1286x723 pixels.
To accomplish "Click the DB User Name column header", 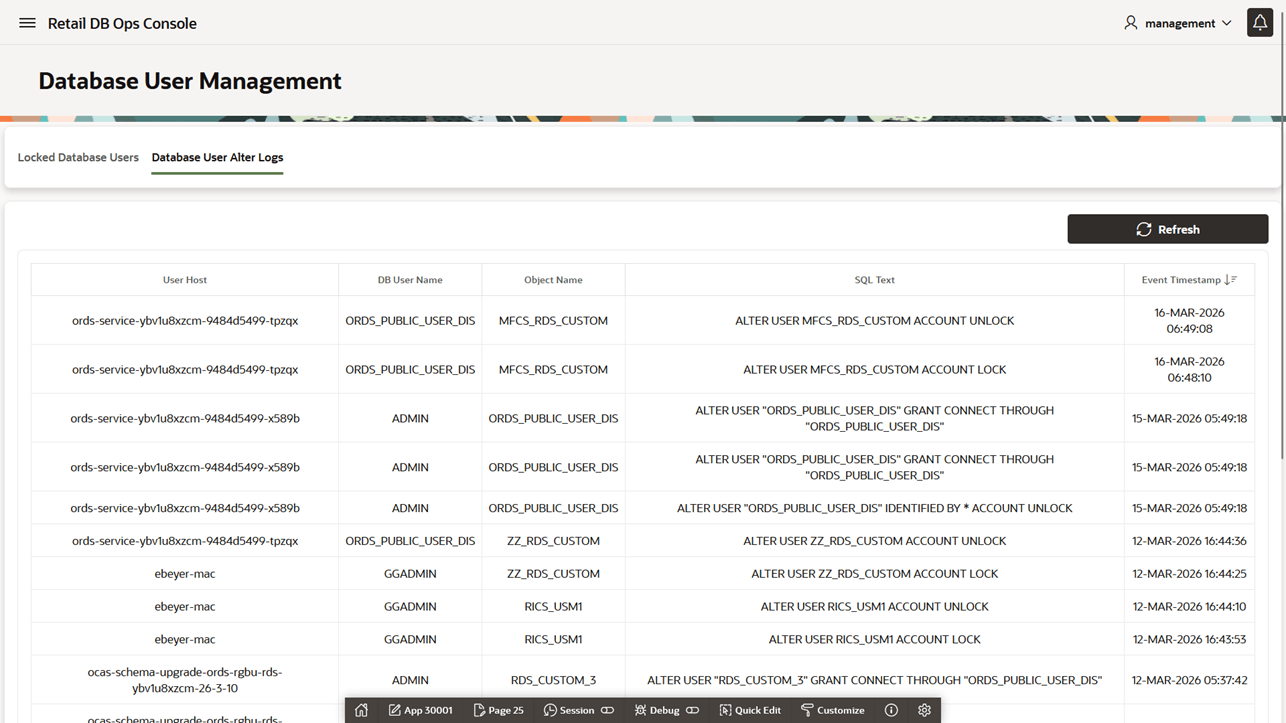I will tap(410, 280).
